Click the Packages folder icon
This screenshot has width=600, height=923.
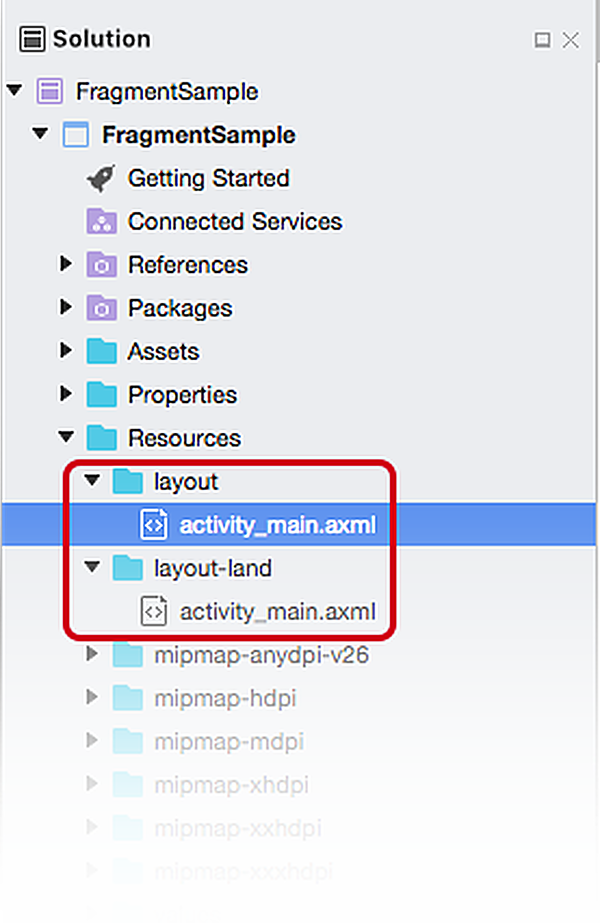point(101,308)
